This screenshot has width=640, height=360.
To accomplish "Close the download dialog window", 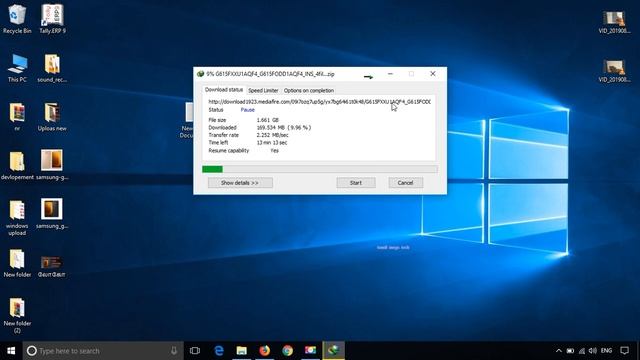I will [433, 74].
